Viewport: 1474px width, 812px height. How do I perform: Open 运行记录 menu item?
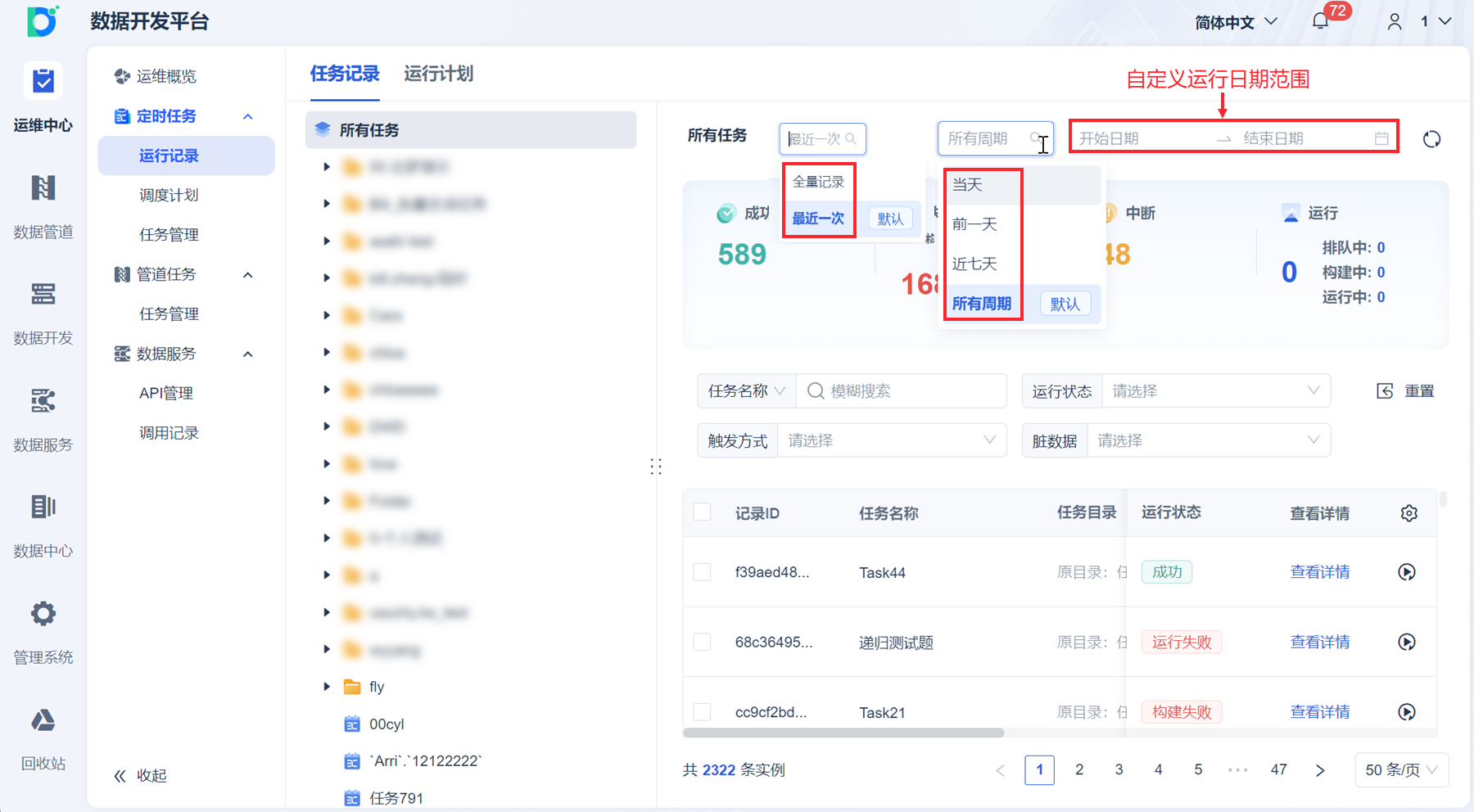(x=186, y=156)
